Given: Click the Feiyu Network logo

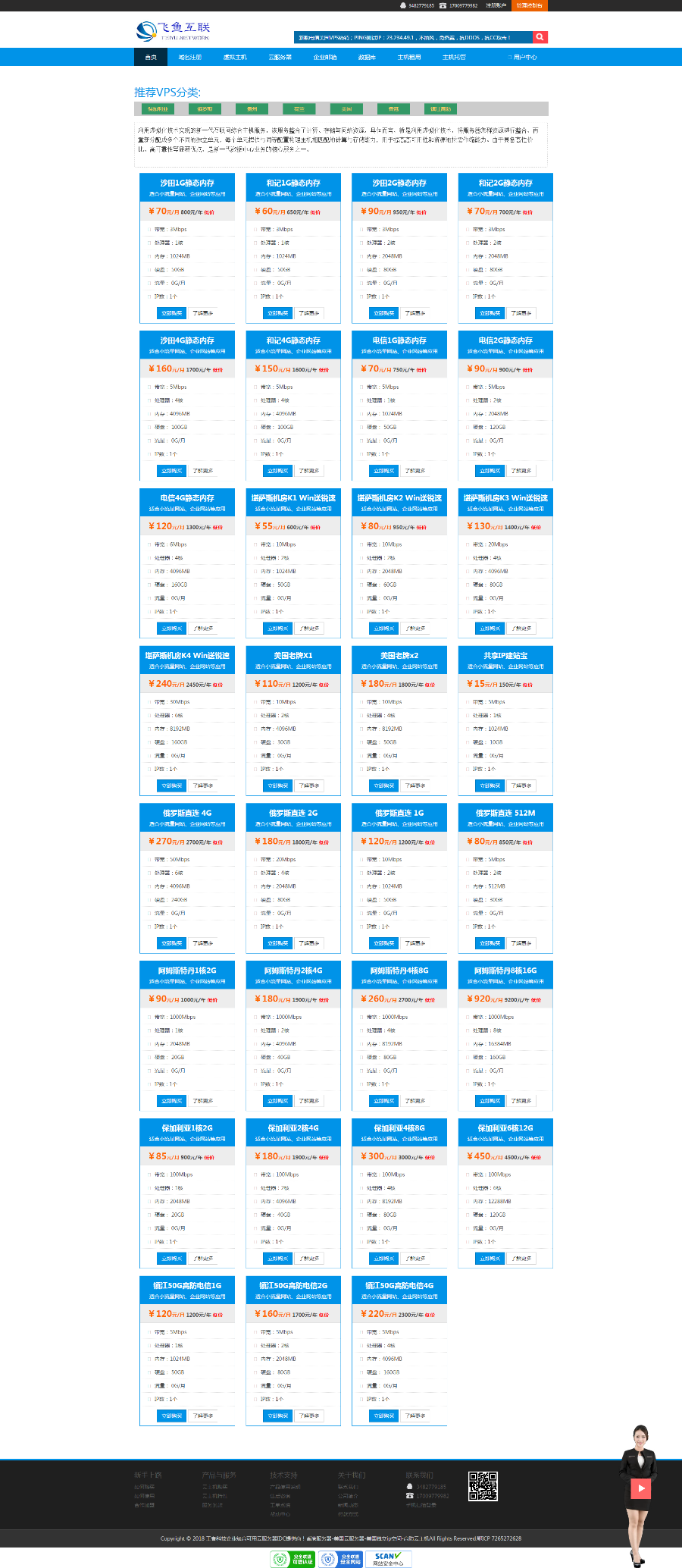Looking at the screenshot, I should [173, 31].
